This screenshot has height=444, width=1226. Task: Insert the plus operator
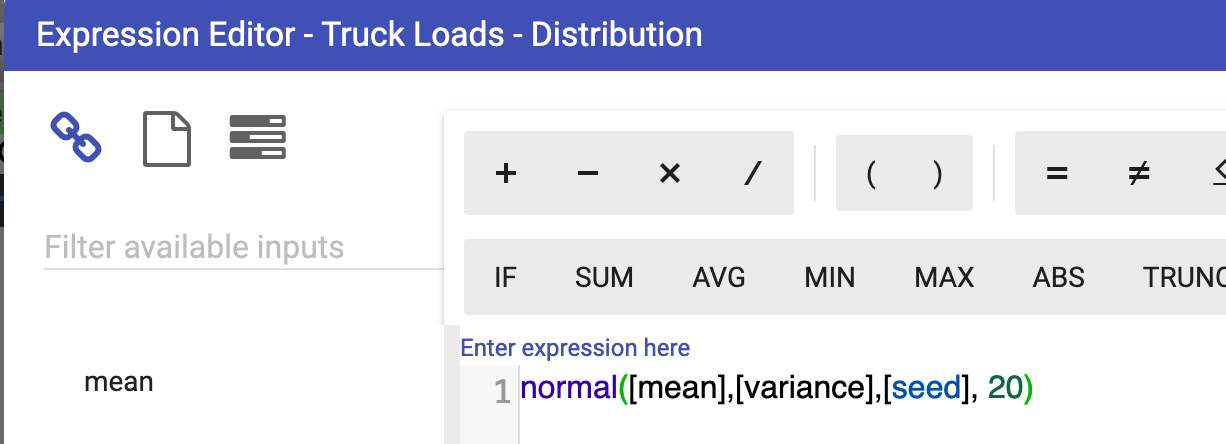pyautogui.click(x=506, y=174)
